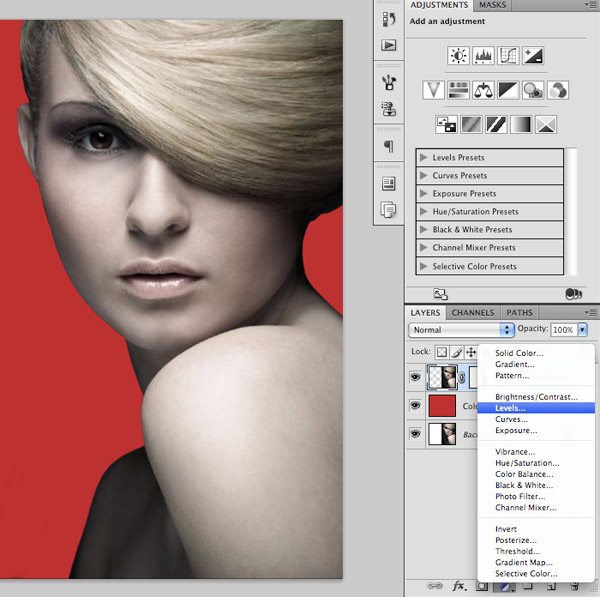Toggle visibility of the red color fill layer
This screenshot has height=597, width=600.
pos(415,405)
